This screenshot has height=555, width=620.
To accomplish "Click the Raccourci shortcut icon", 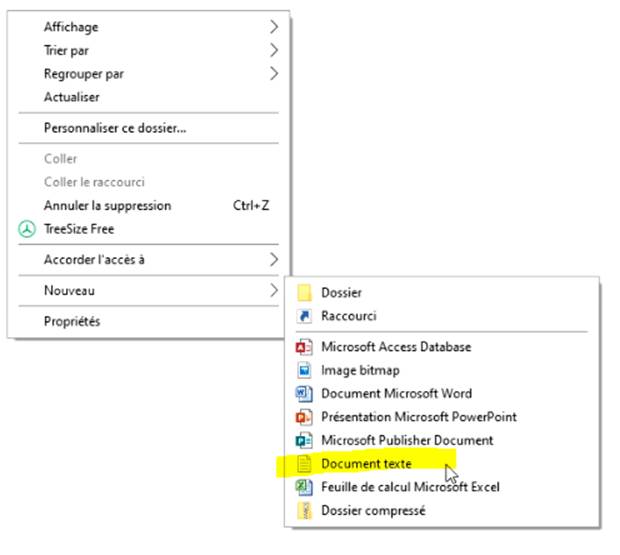I will point(304,316).
